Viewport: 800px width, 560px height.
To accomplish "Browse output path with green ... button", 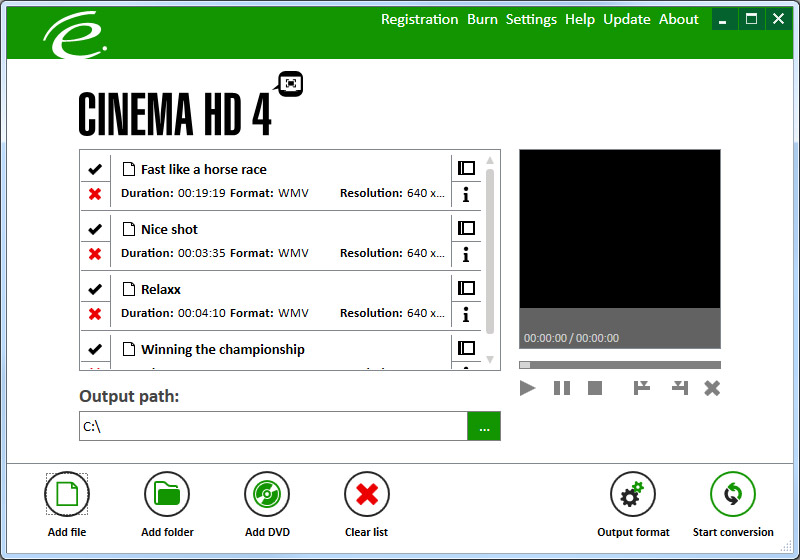I will (484, 426).
